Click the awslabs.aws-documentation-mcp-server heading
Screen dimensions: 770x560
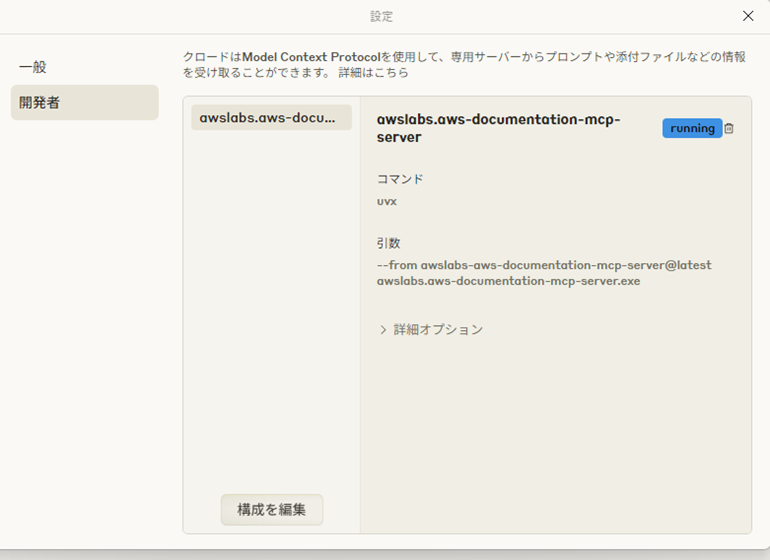point(498,128)
